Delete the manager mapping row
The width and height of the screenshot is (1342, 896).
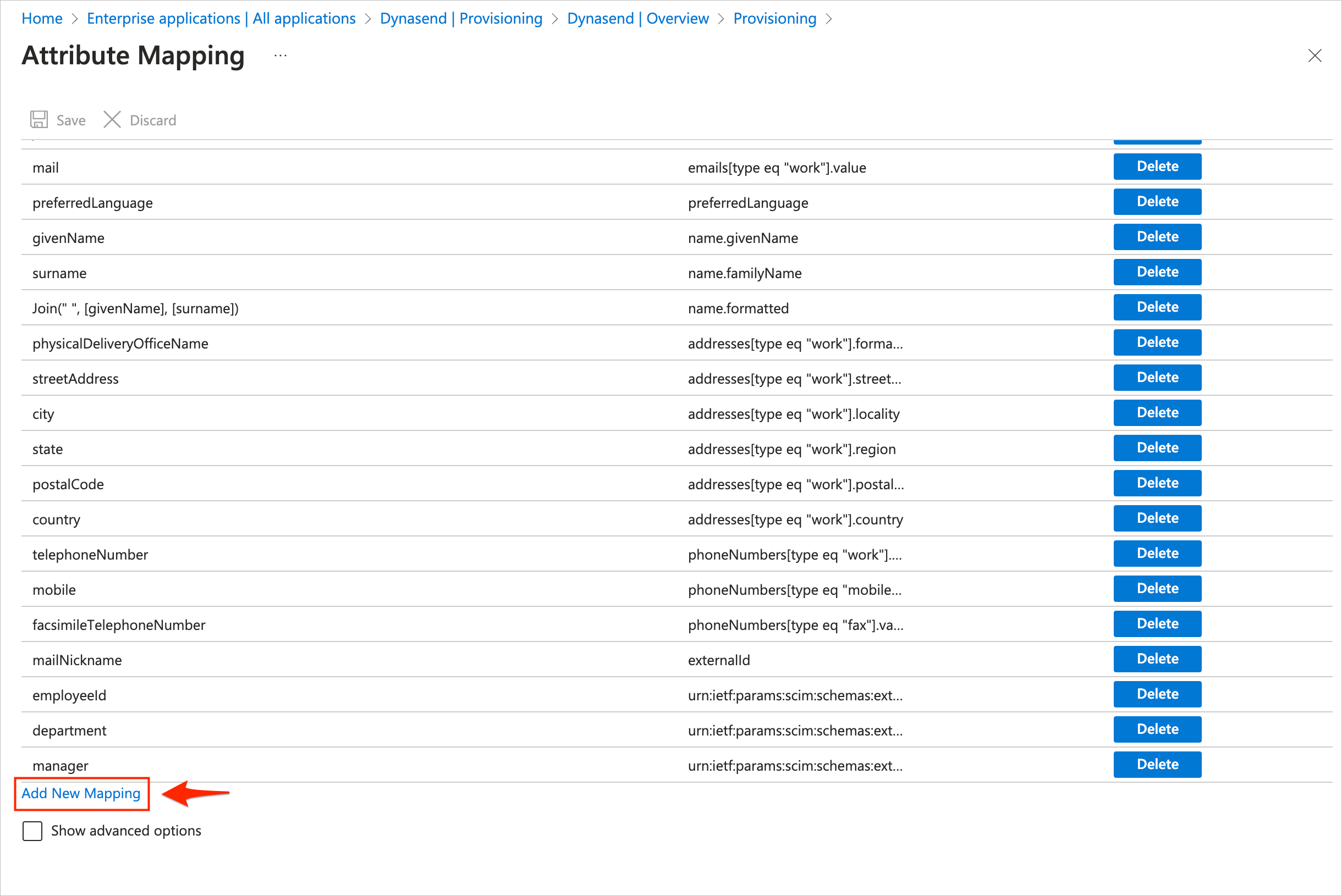click(x=1157, y=764)
